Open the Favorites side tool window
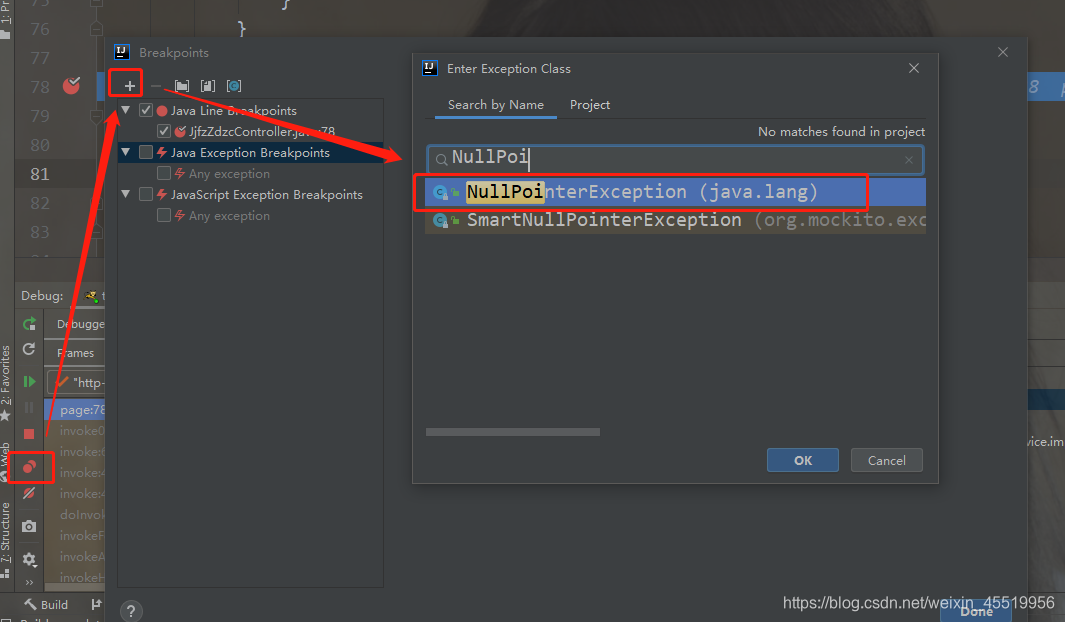This screenshot has width=1065, height=622. point(5,382)
